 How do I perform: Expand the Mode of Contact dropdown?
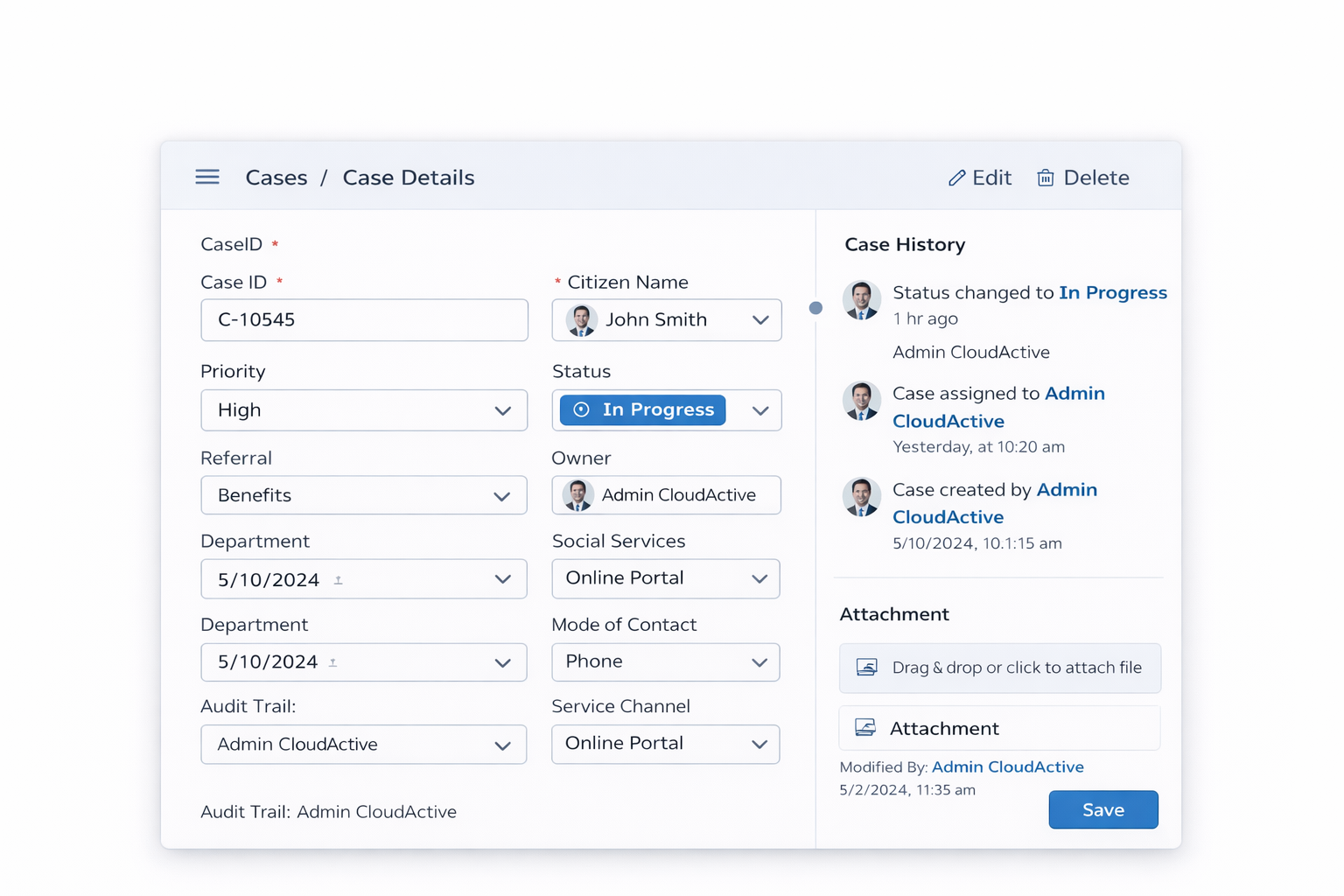point(665,662)
